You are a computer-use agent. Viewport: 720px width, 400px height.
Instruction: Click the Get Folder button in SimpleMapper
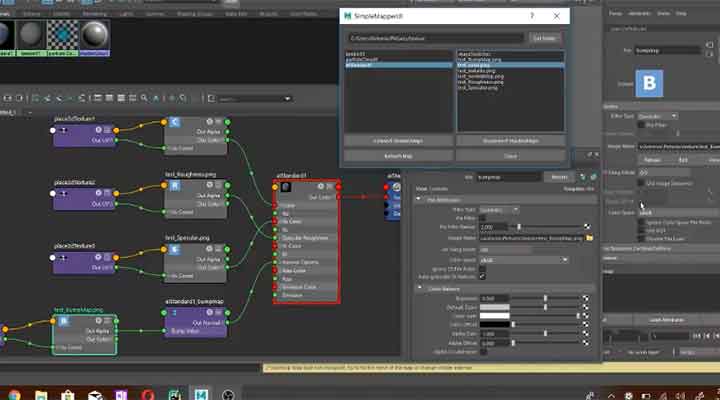pyautogui.click(x=544, y=38)
